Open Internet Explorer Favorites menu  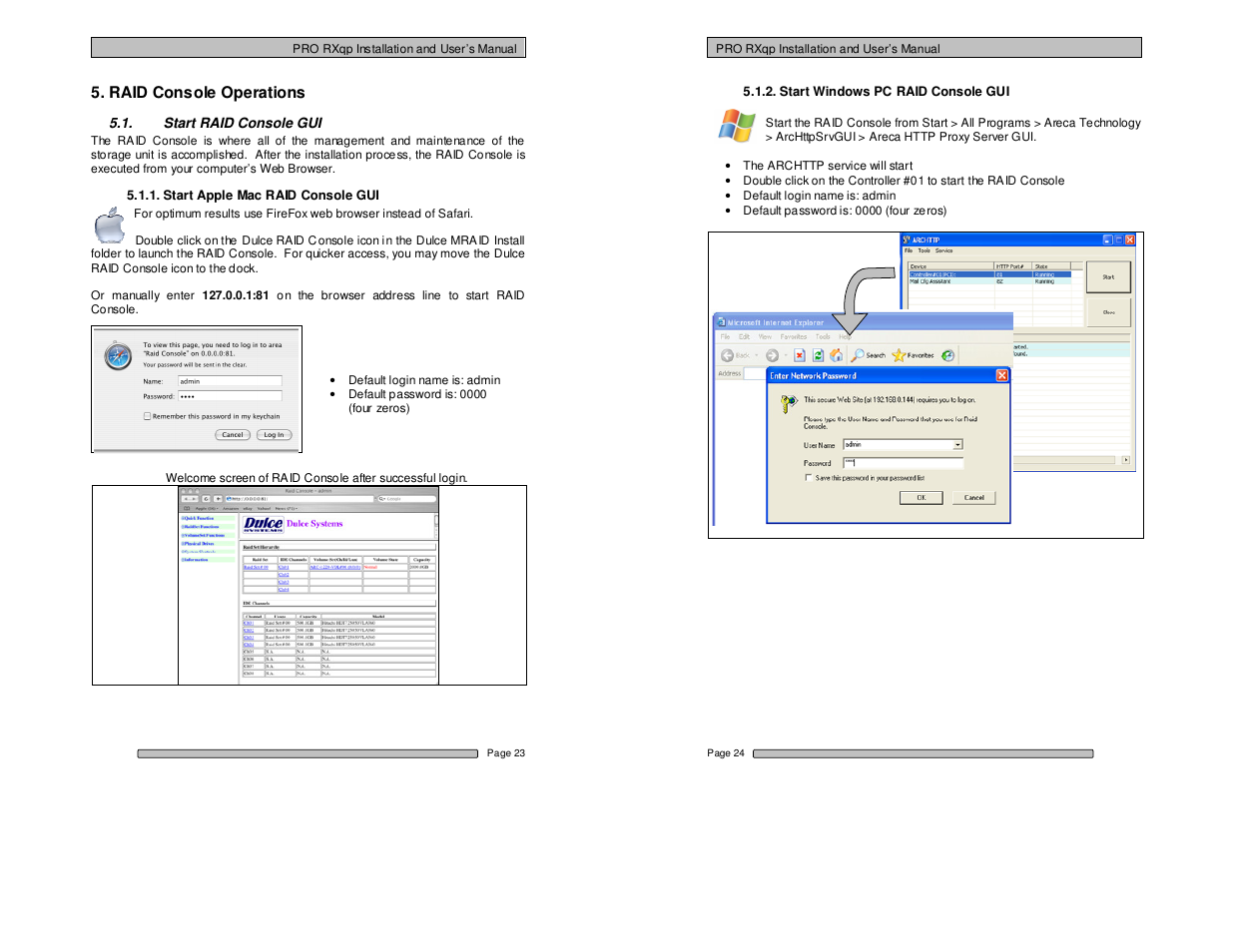794,336
